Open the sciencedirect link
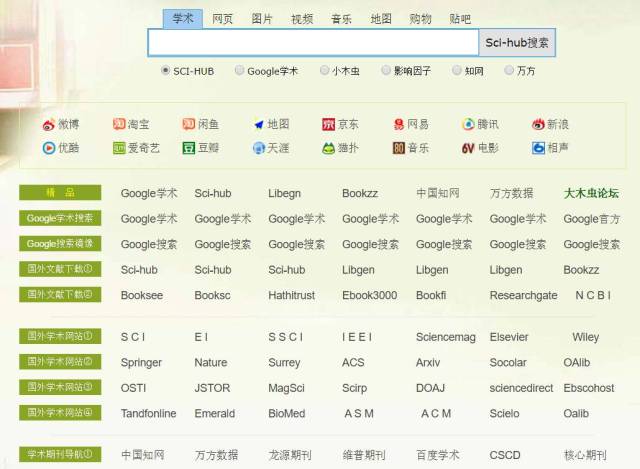This screenshot has width=640, height=469. [x=521, y=388]
